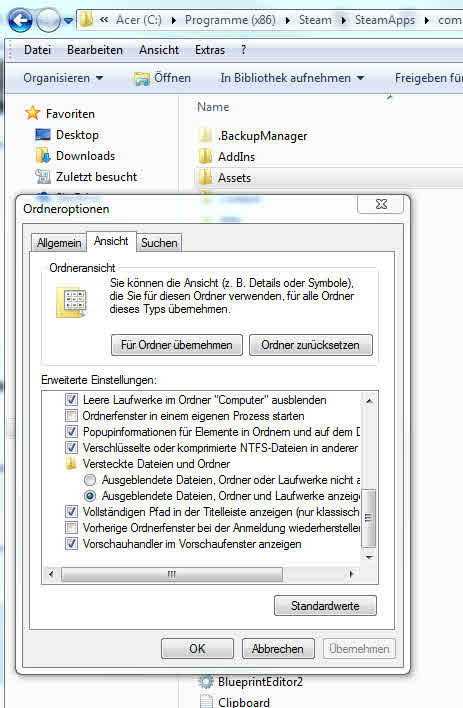Close the Ordneroptionen dialog
This screenshot has height=708, width=463.
point(381,204)
